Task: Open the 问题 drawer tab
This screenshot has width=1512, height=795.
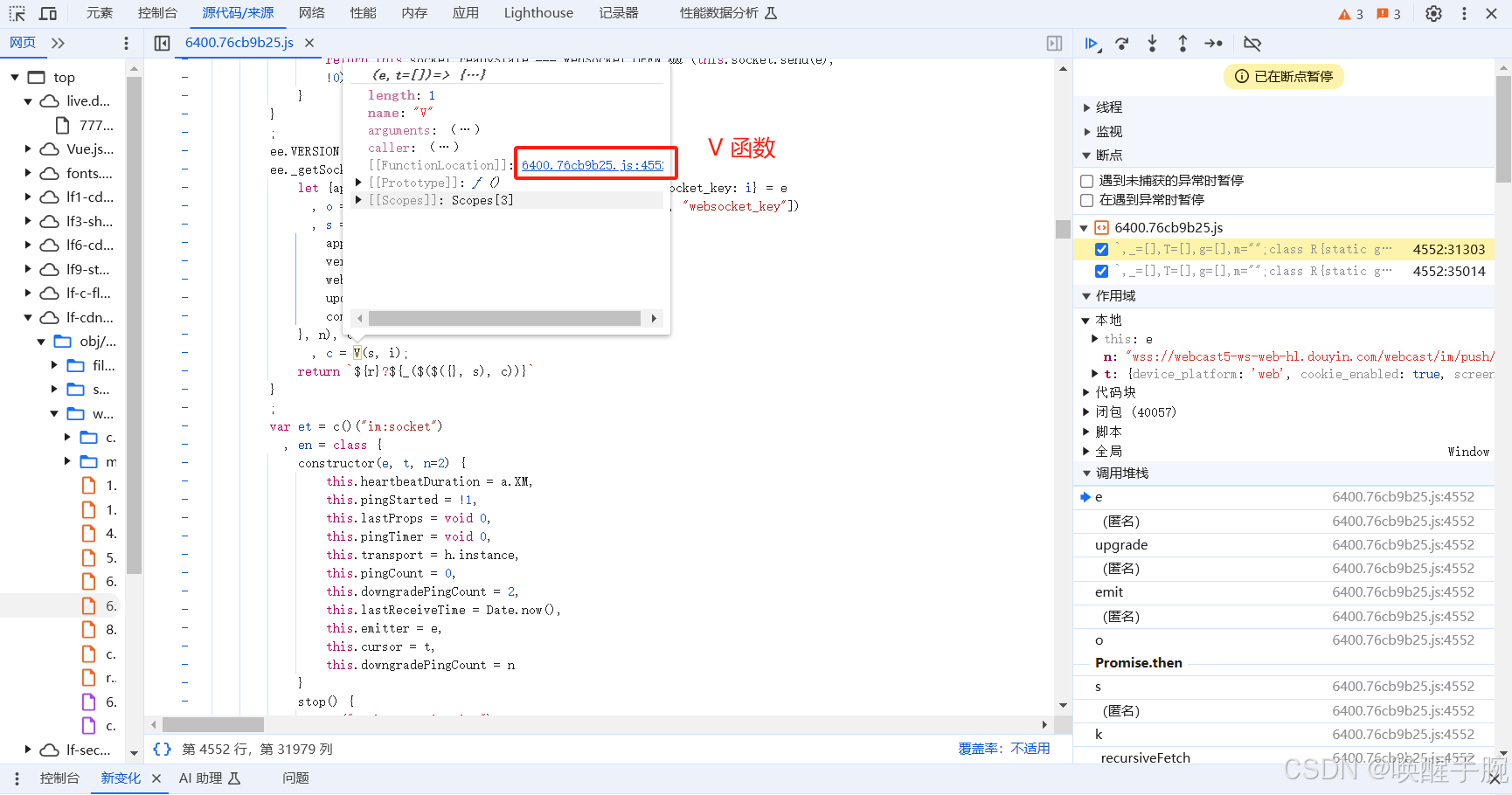Action: pyautogui.click(x=295, y=778)
